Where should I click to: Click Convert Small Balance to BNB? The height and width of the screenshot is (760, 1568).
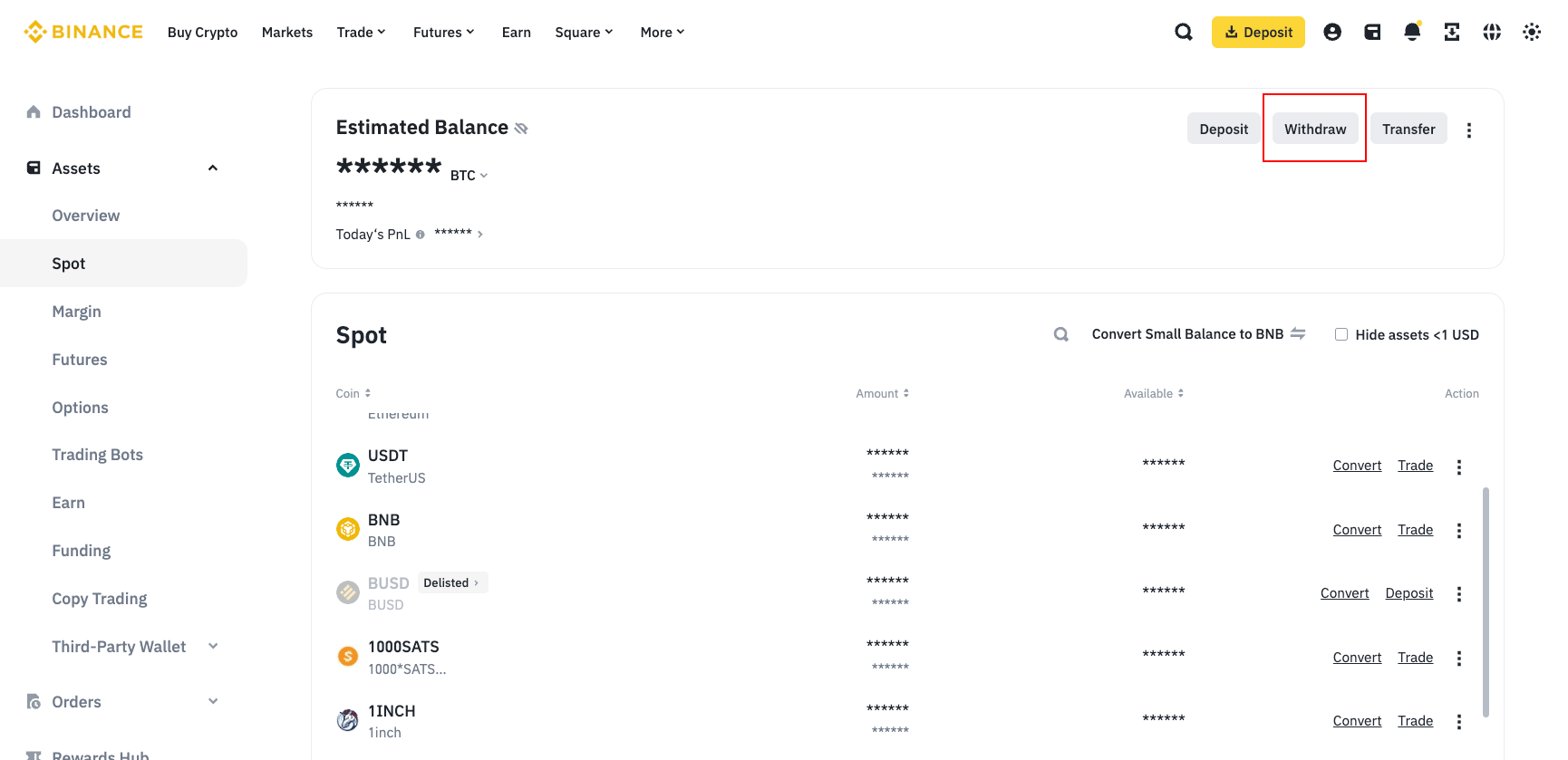click(1198, 334)
